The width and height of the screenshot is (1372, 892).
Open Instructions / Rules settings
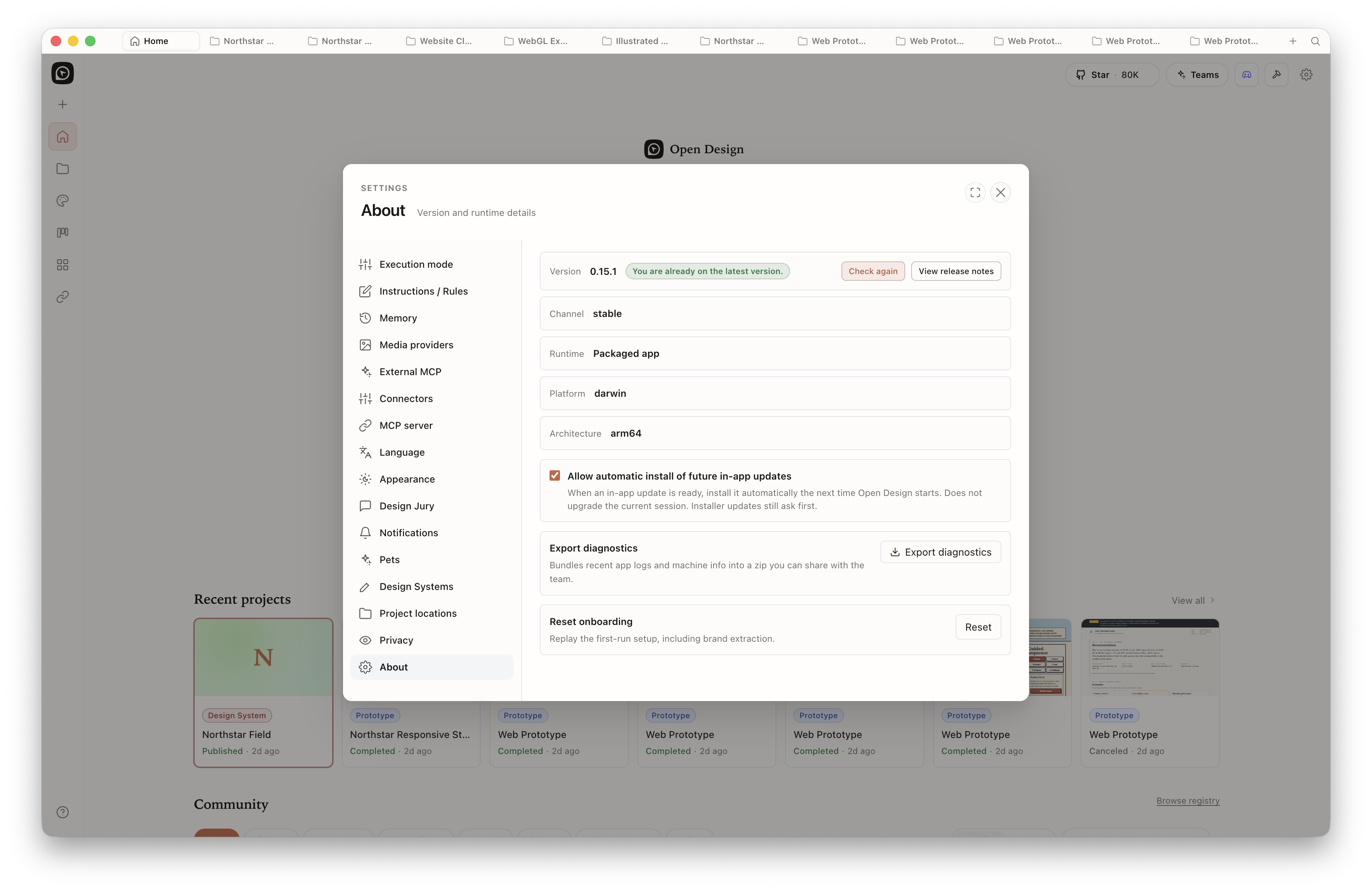pyautogui.click(x=431, y=291)
